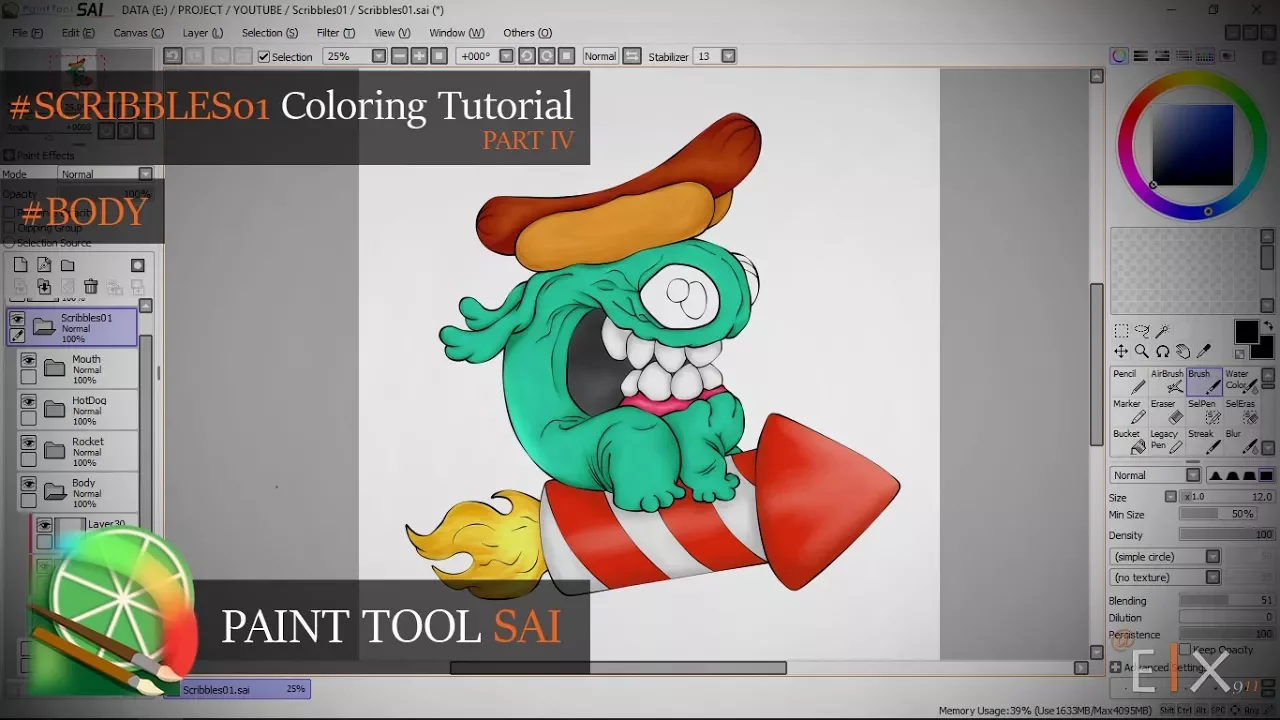Viewport: 1280px width, 720px height.
Task: Toggle the Selection checkbox
Action: pyautogui.click(x=264, y=57)
